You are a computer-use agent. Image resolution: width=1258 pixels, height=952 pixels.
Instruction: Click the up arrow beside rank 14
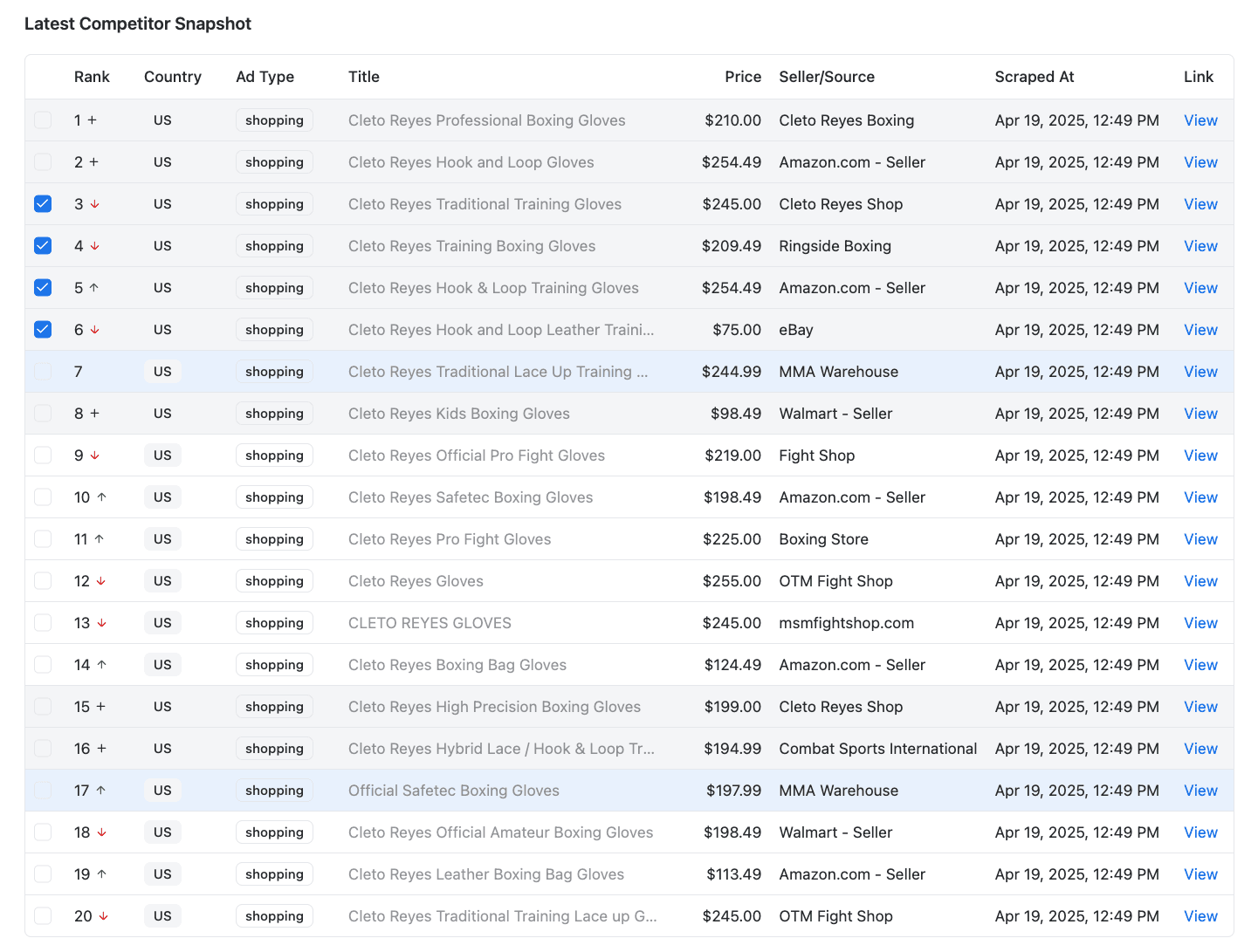click(x=101, y=665)
